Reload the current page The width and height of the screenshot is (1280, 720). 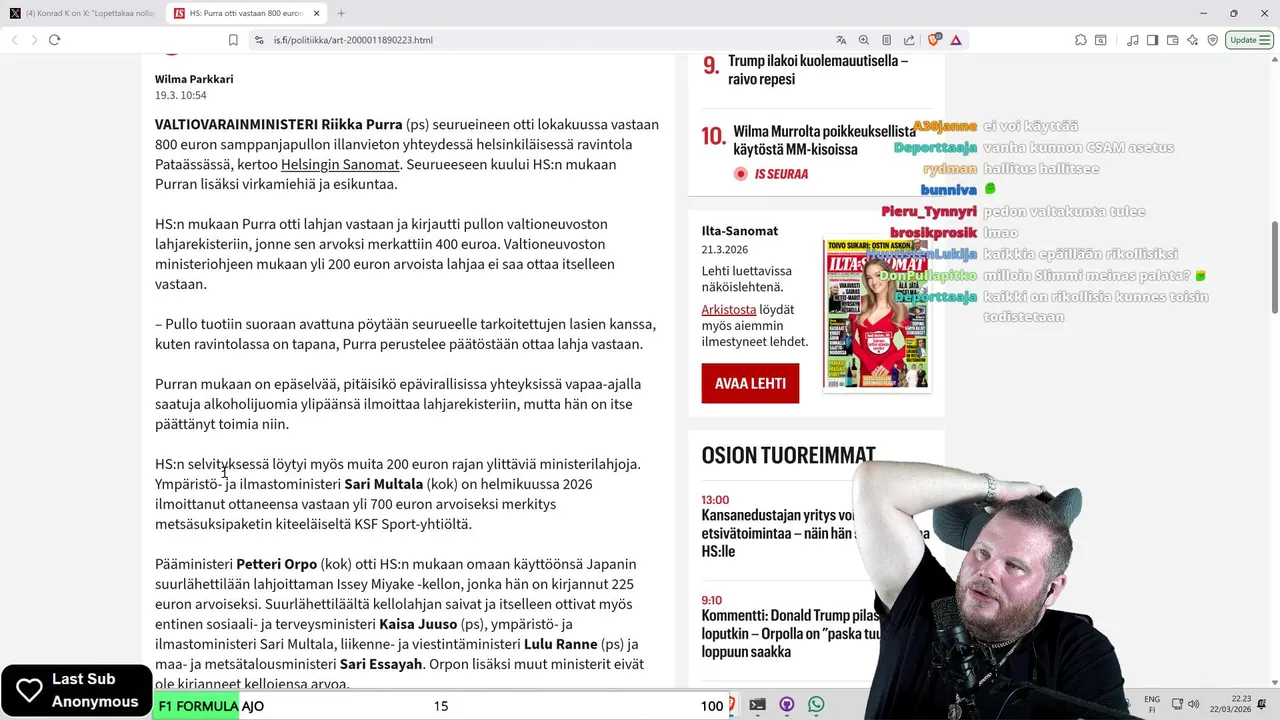(54, 40)
